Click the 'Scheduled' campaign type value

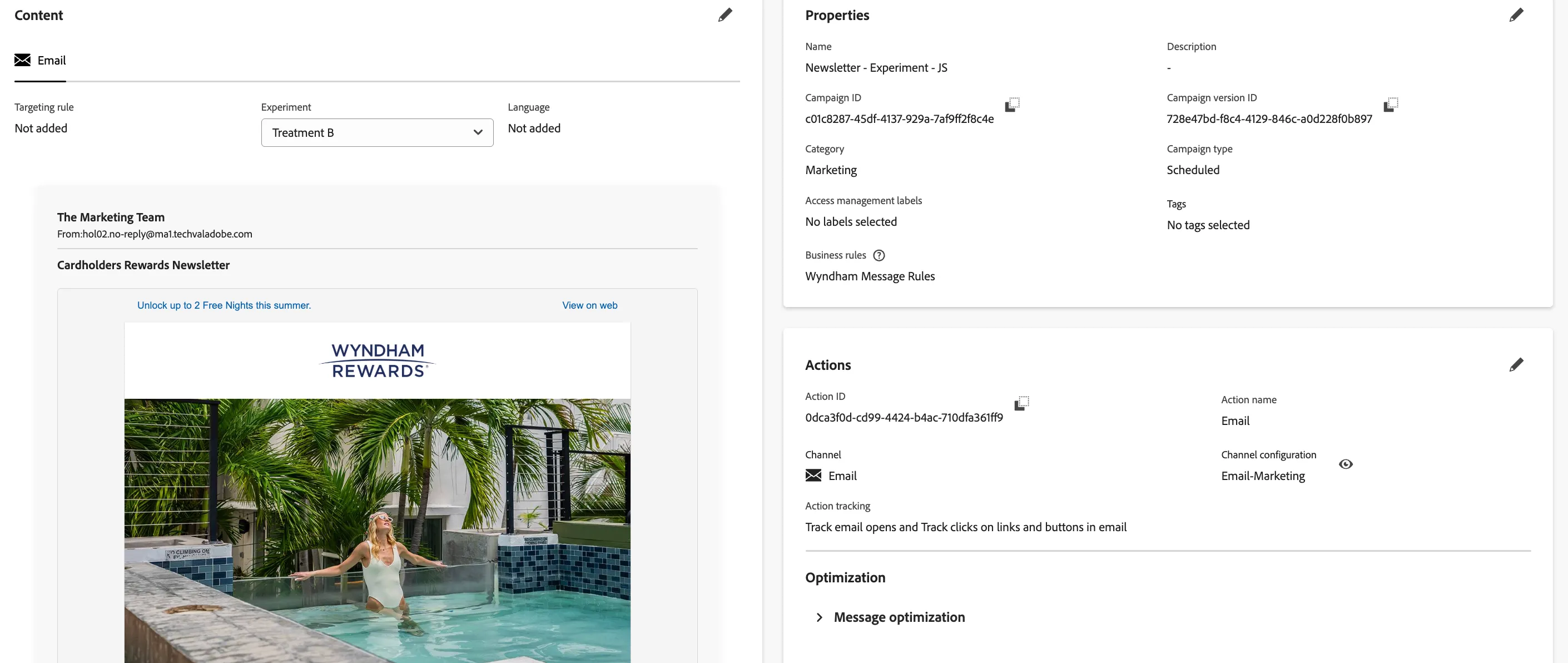[1193, 170]
